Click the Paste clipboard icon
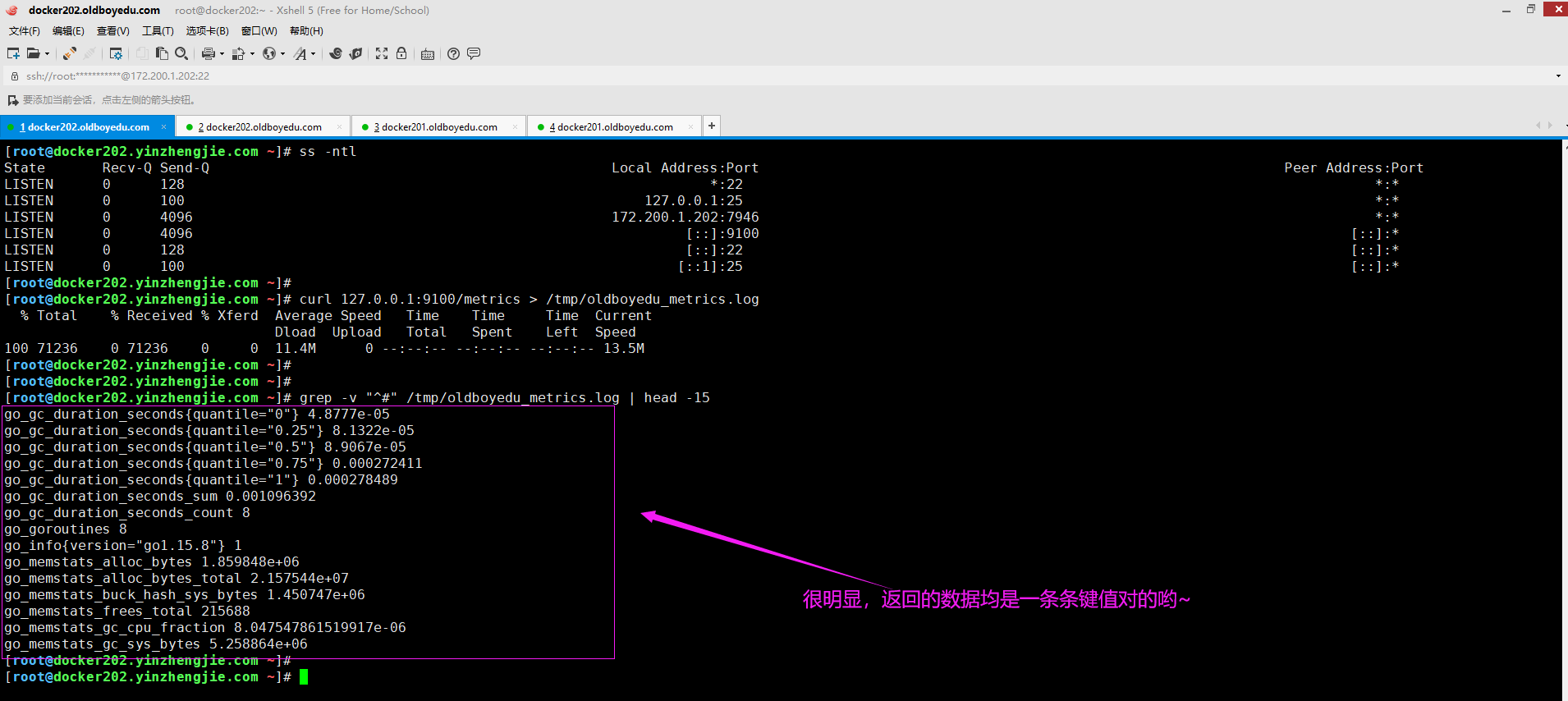 pos(162,53)
